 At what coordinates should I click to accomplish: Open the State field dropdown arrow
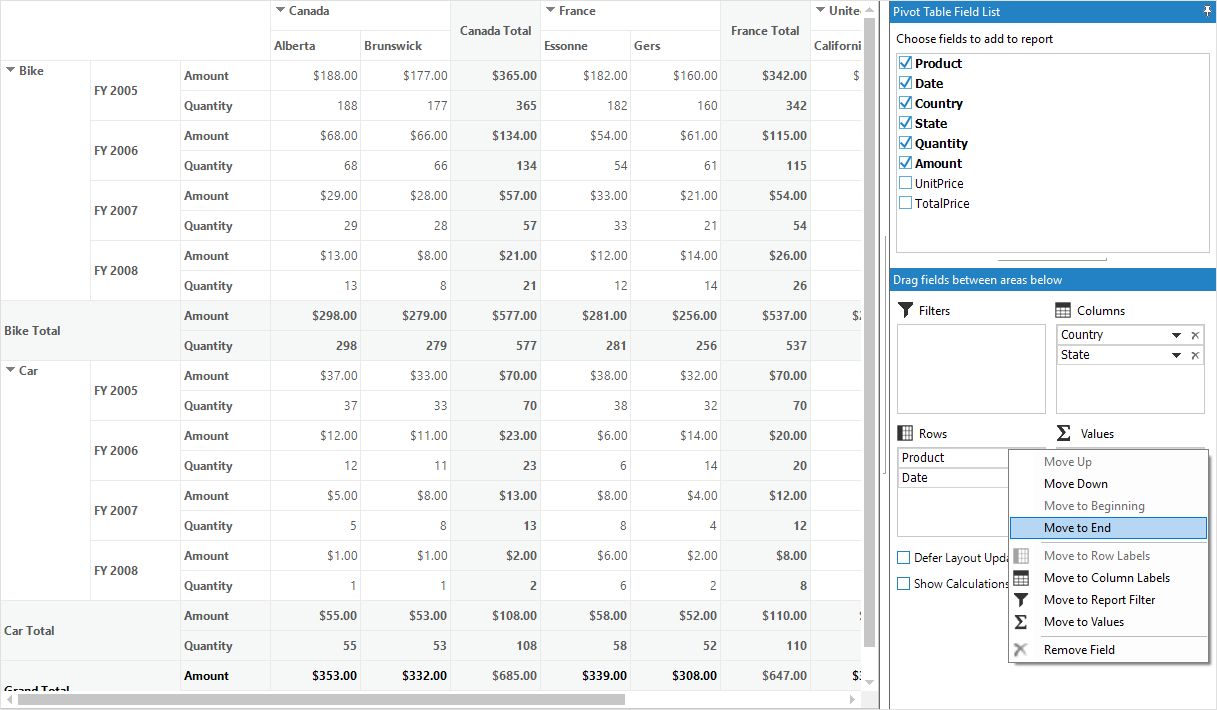(x=1177, y=355)
